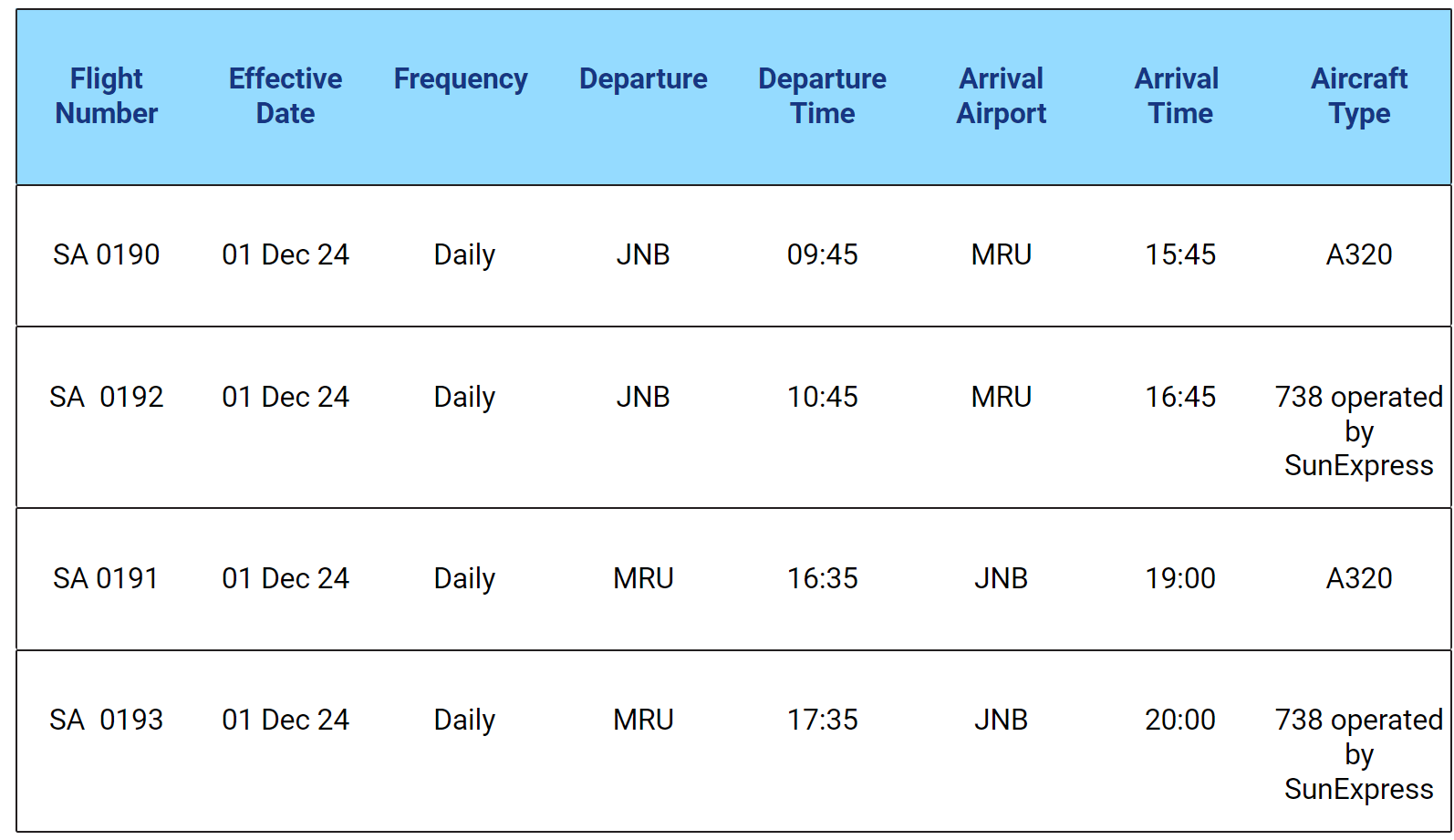Click the Frequency column header
Image resolution: width=1454 pixels, height=840 pixels.
[461, 79]
